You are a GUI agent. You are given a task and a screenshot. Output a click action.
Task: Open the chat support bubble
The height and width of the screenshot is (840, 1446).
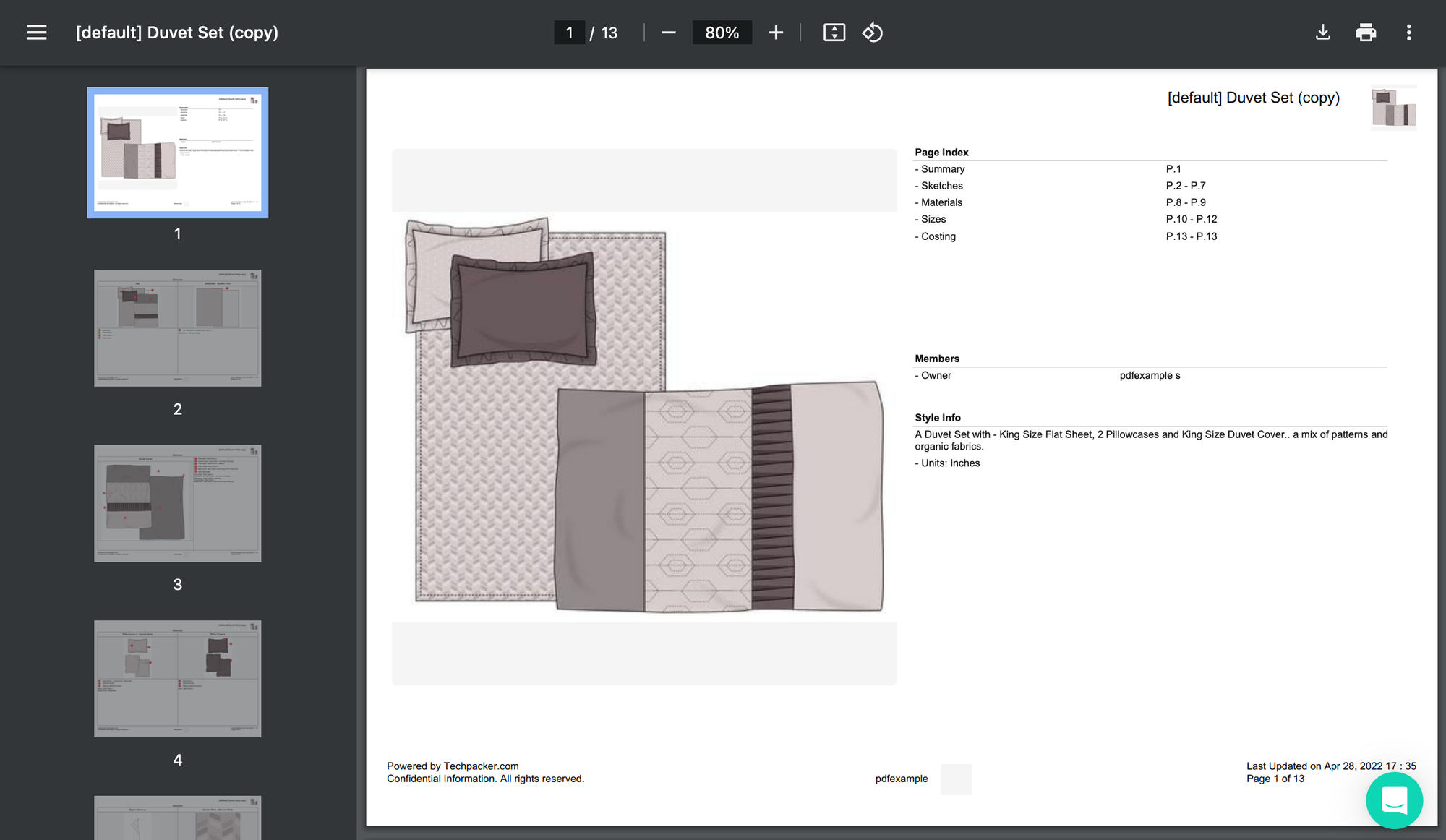(x=1394, y=800)
